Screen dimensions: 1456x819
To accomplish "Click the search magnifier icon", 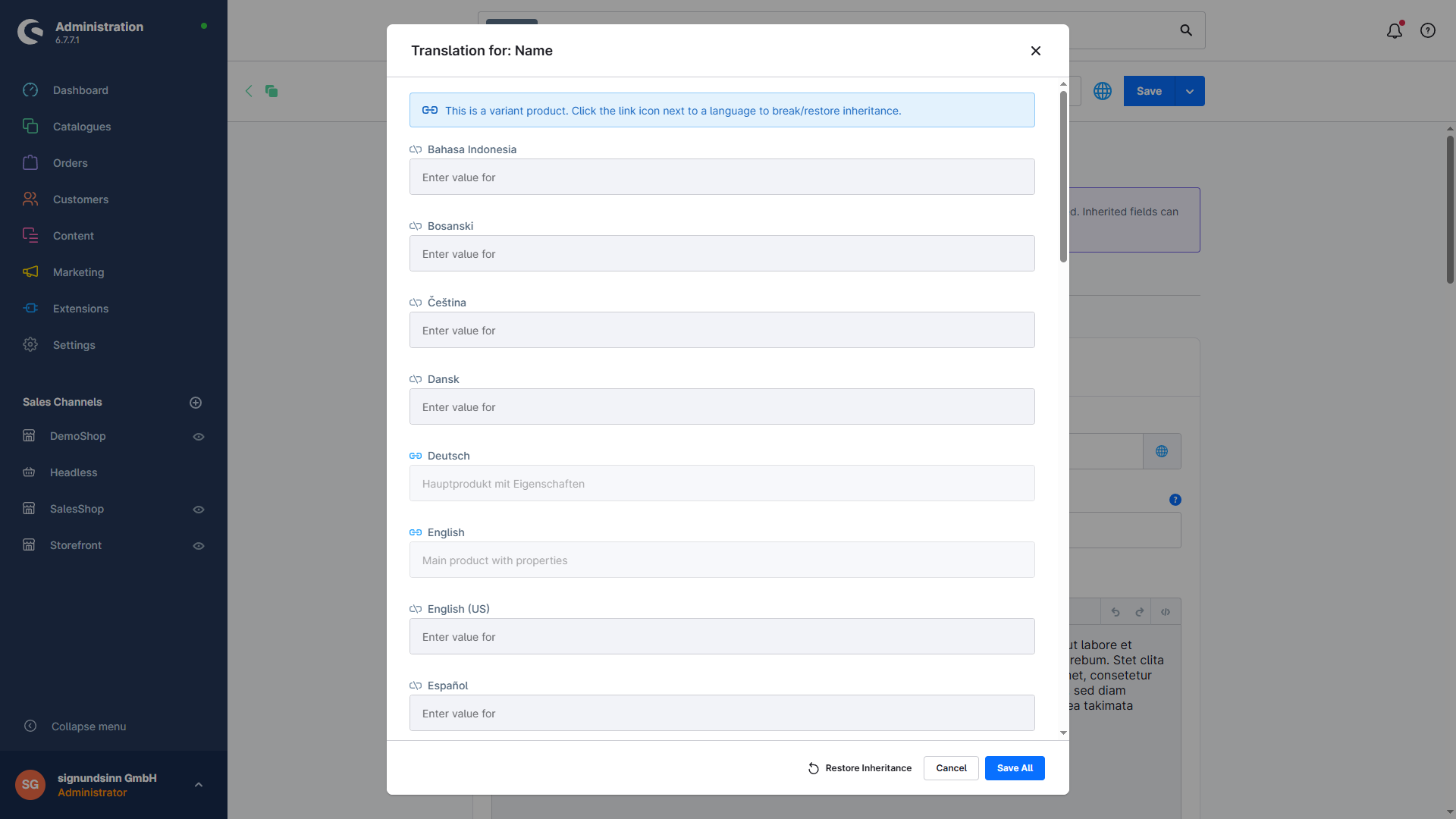I will 1186,30.
